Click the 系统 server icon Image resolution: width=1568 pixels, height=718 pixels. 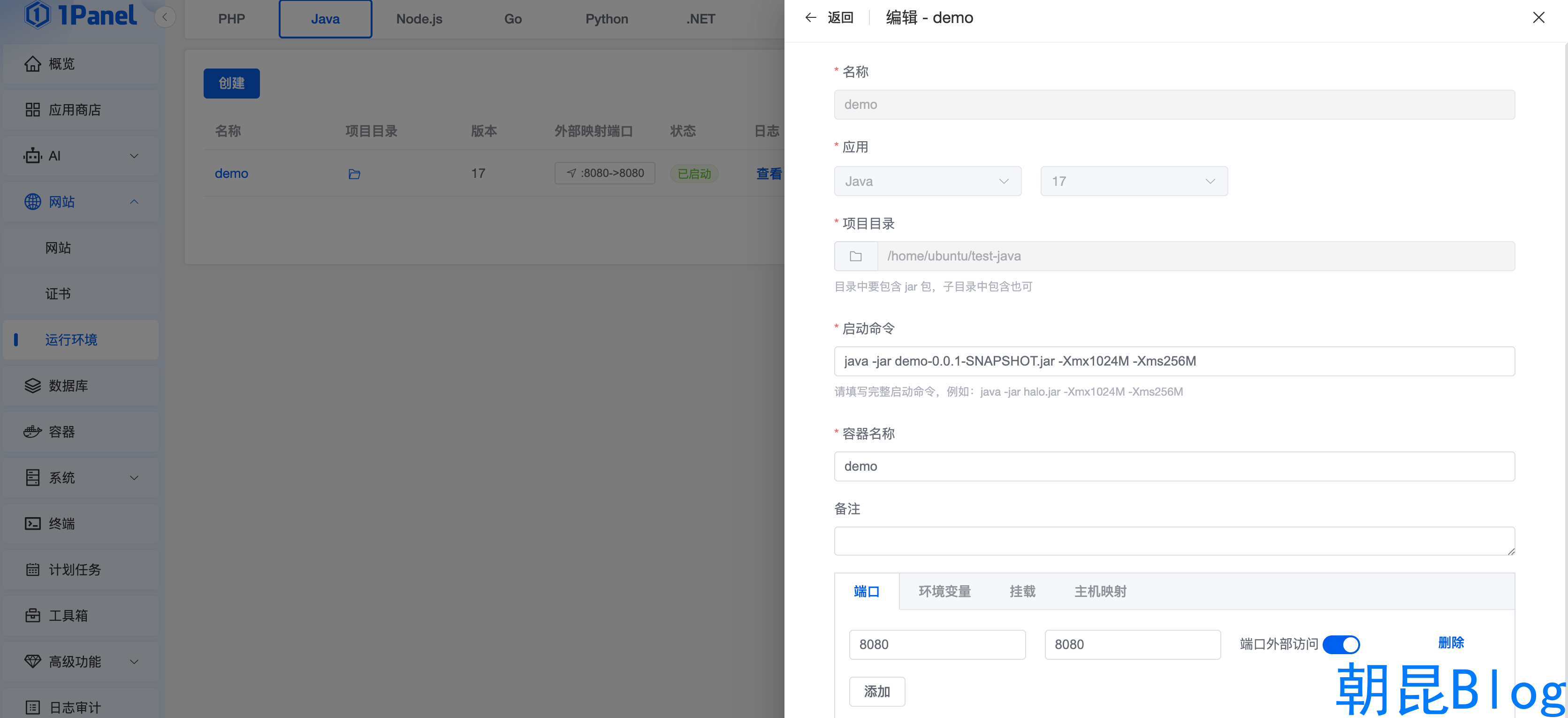(x=33, y=477)
